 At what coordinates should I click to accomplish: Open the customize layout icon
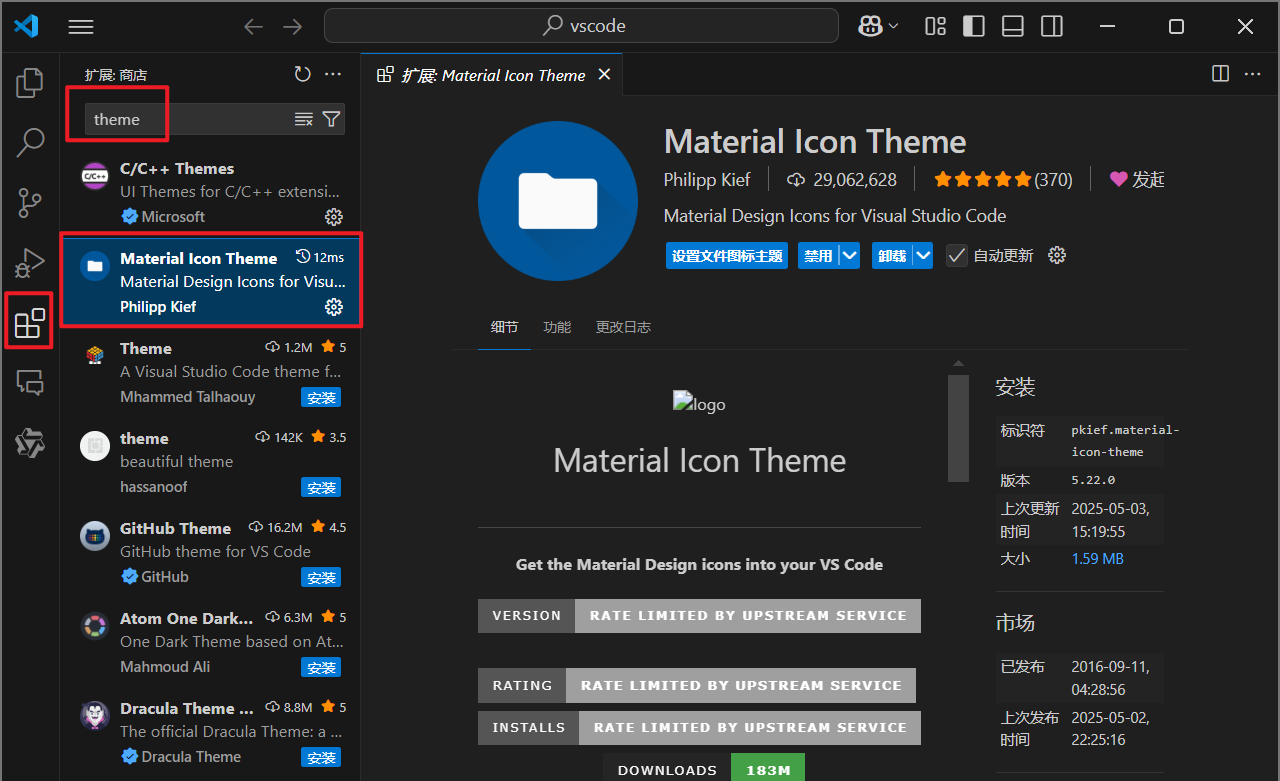[935, 26]
